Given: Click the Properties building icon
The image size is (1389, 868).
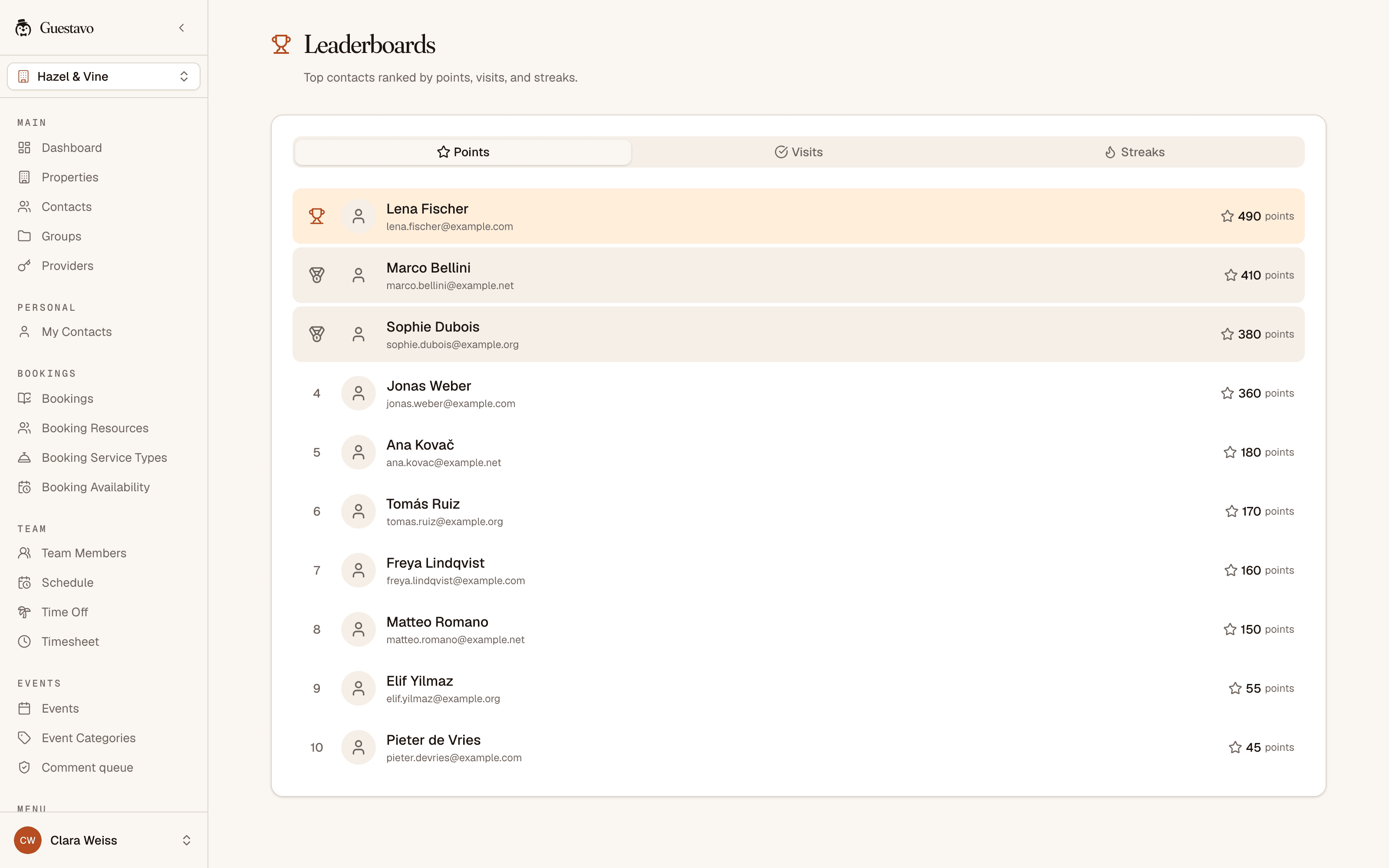Looking at the screenshot, I should (24, 178).
